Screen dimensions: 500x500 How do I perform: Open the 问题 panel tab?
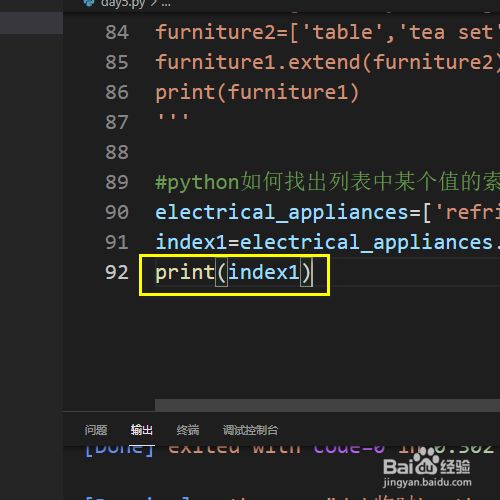(x=96, y=430)
